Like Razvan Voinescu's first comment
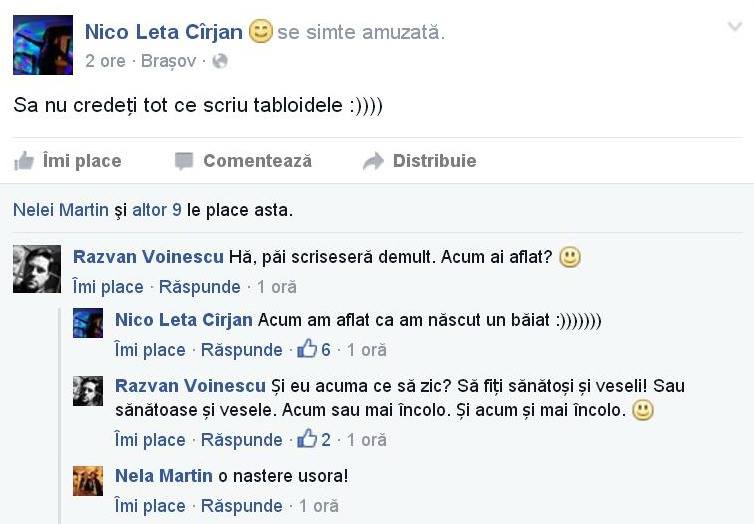This screenshot has width=754, height=524. coord(108,287)
